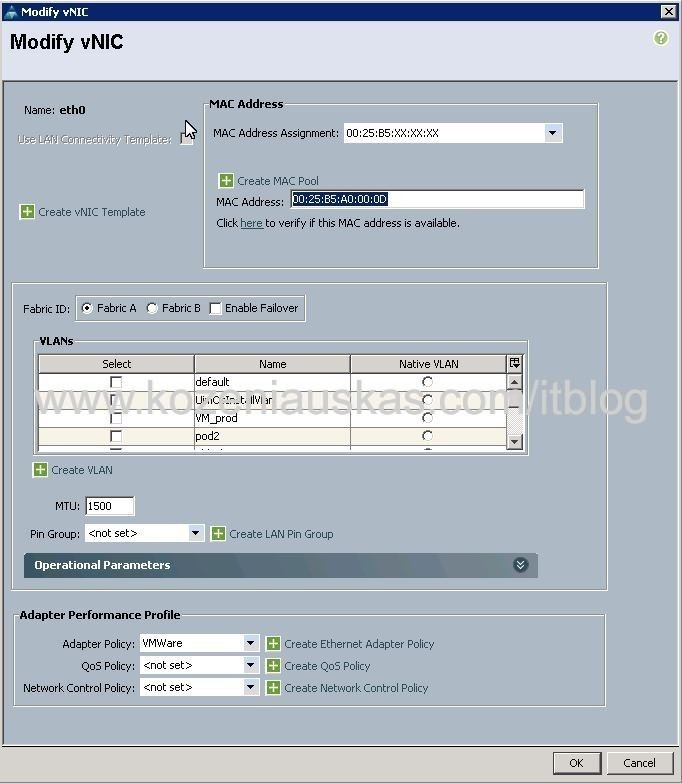Click the 'pod2' VLAN name cell
682x783 pixels.
(x=273, y=436)
